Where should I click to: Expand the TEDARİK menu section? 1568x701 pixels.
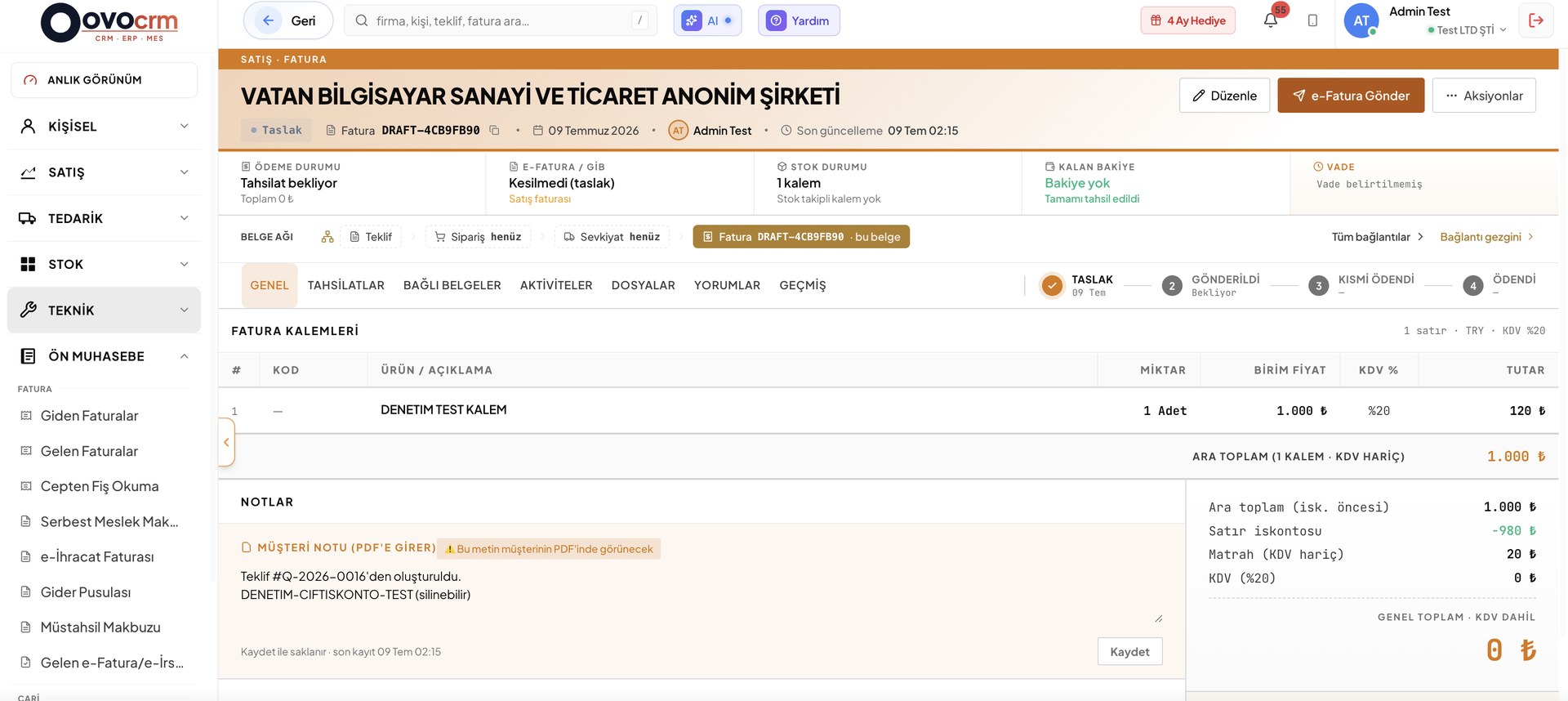point(104,218)
